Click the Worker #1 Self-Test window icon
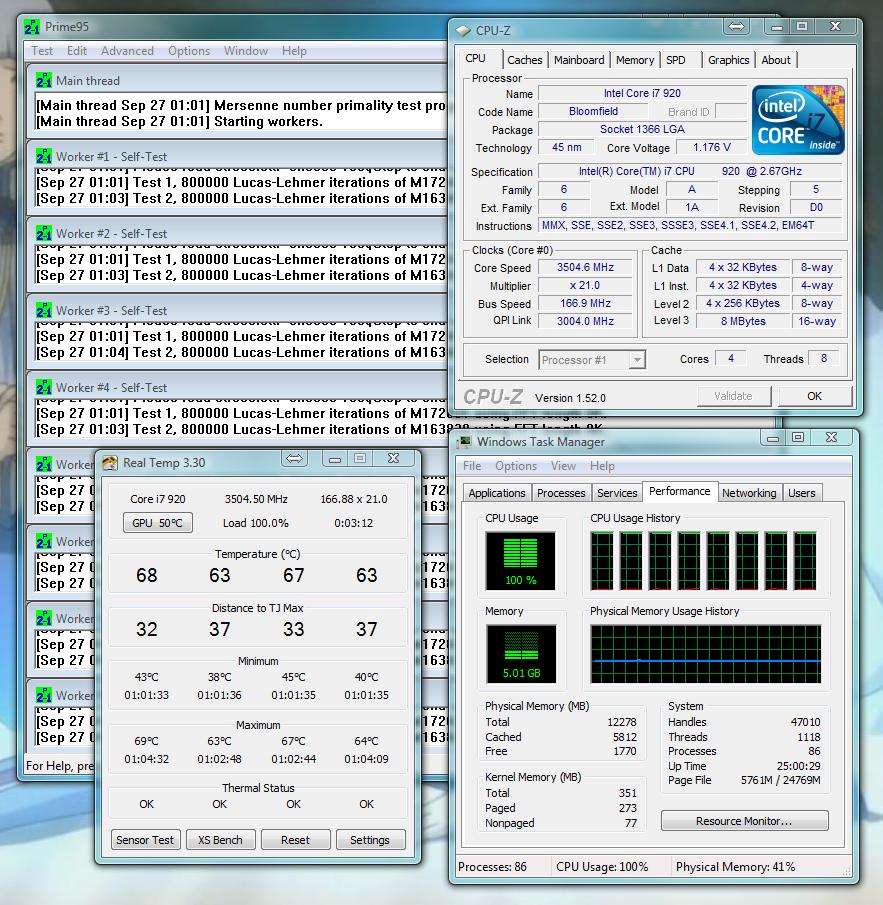This screenshot has width=883, height=905. point(44,157)
